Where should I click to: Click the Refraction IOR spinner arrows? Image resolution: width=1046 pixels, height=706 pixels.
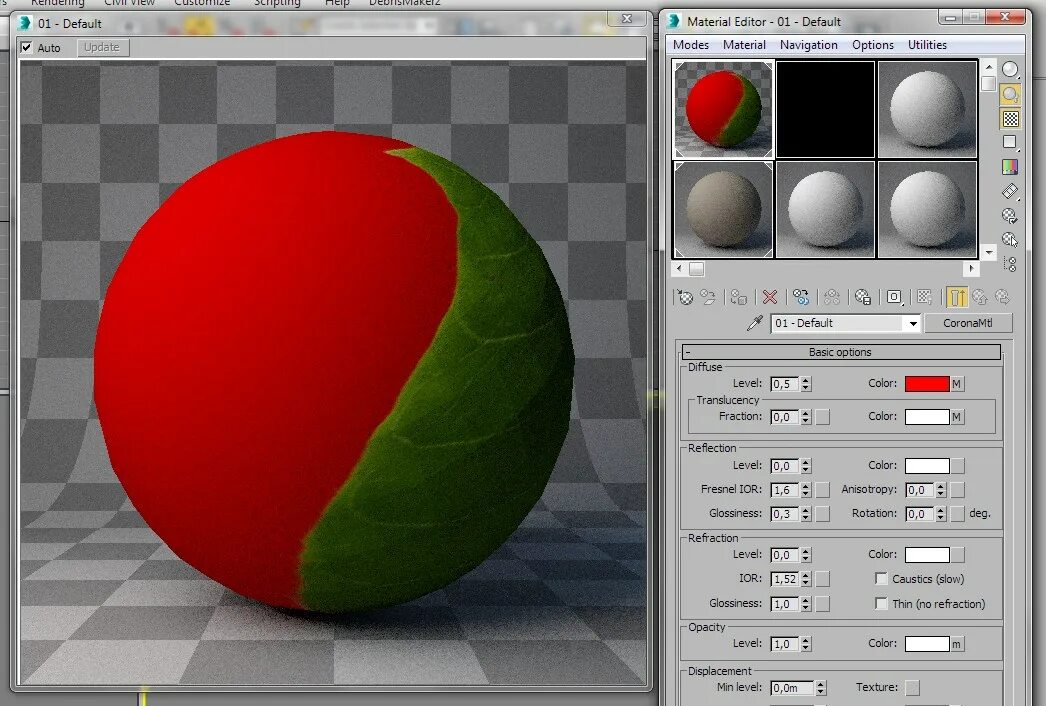pyautogui.click(x=806, y=579)
